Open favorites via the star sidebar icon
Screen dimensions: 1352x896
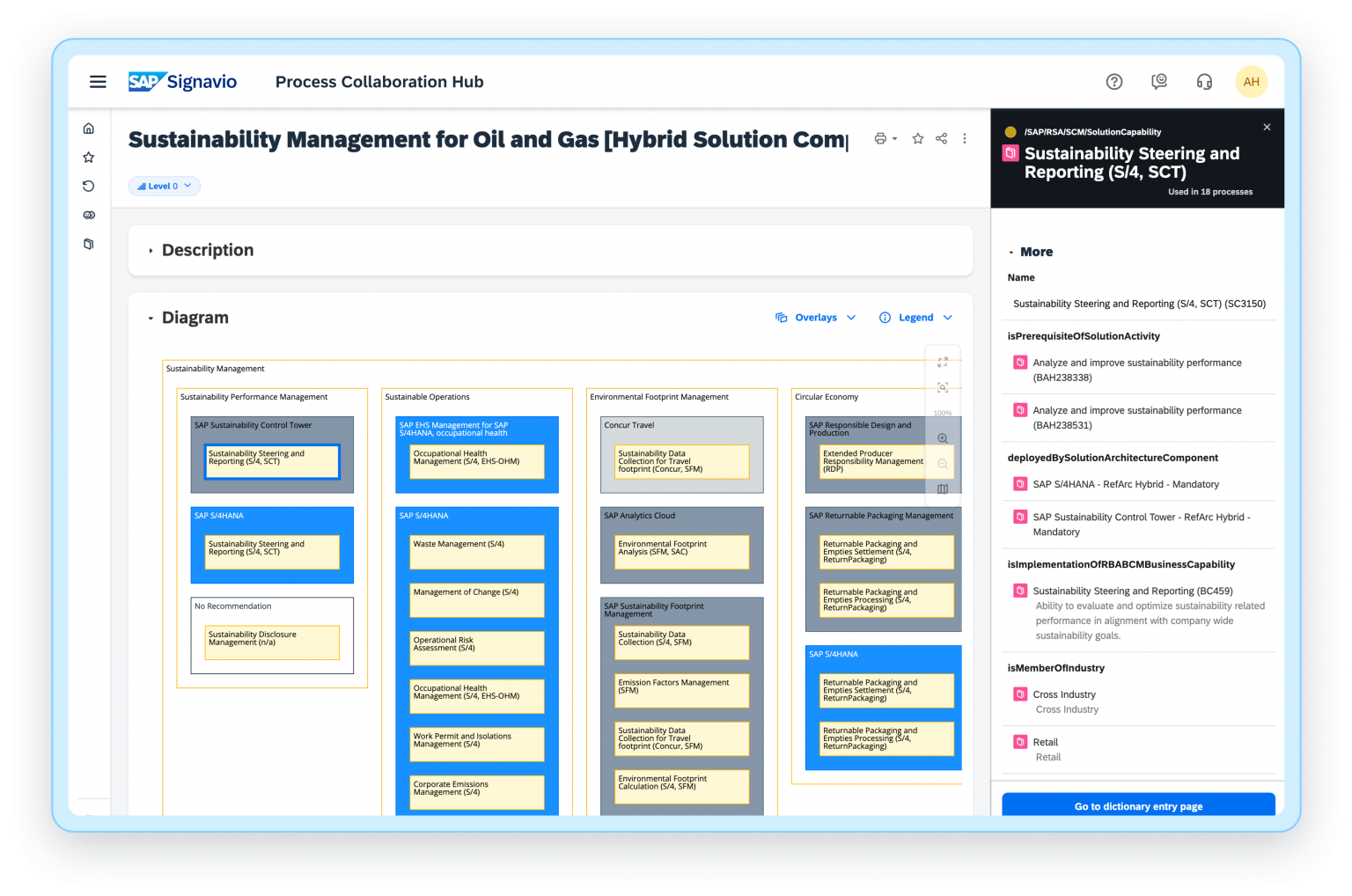[x=89, y=157]
